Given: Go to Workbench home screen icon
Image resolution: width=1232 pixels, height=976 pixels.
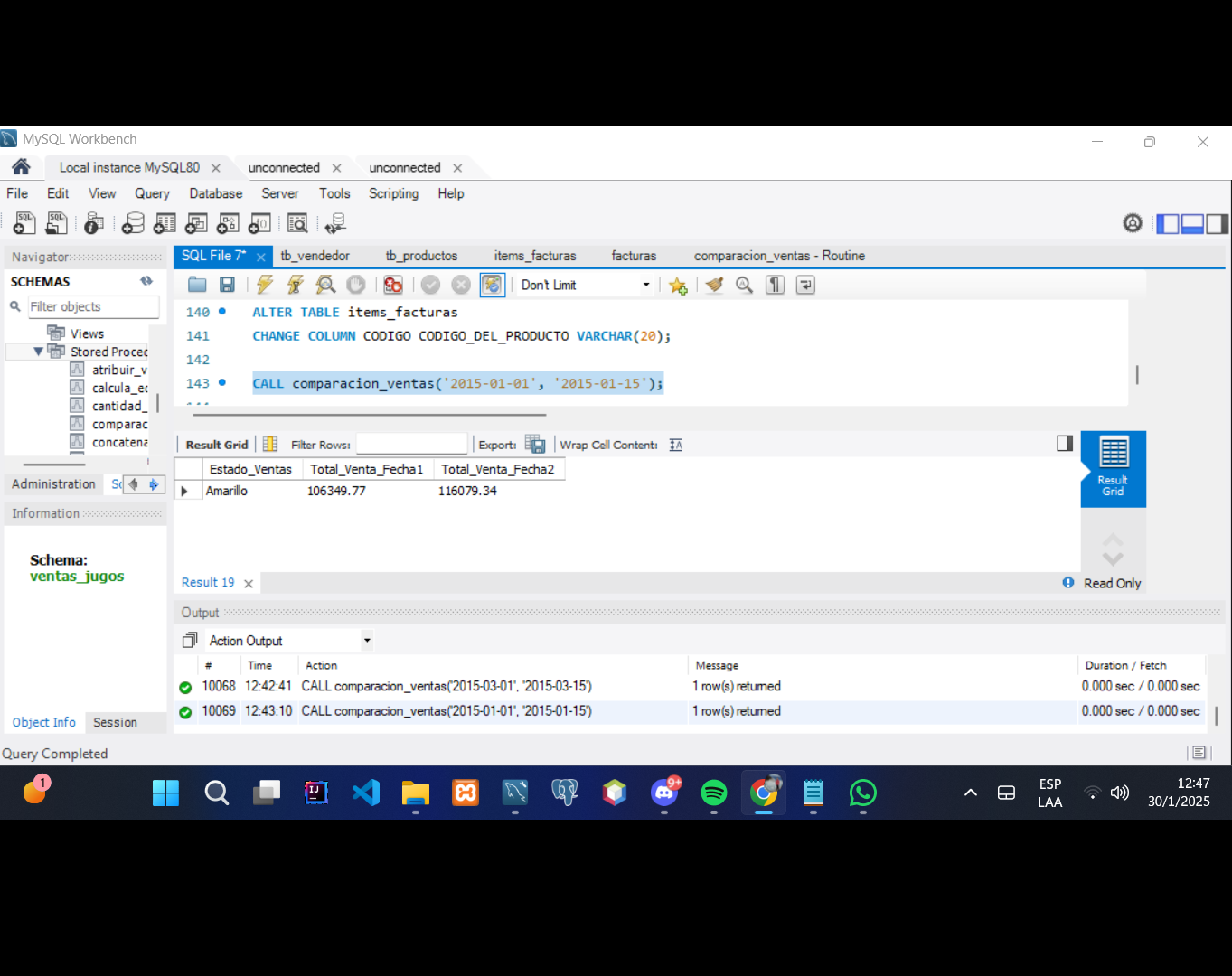Looking at the screenshot, I should click(21, 166).
